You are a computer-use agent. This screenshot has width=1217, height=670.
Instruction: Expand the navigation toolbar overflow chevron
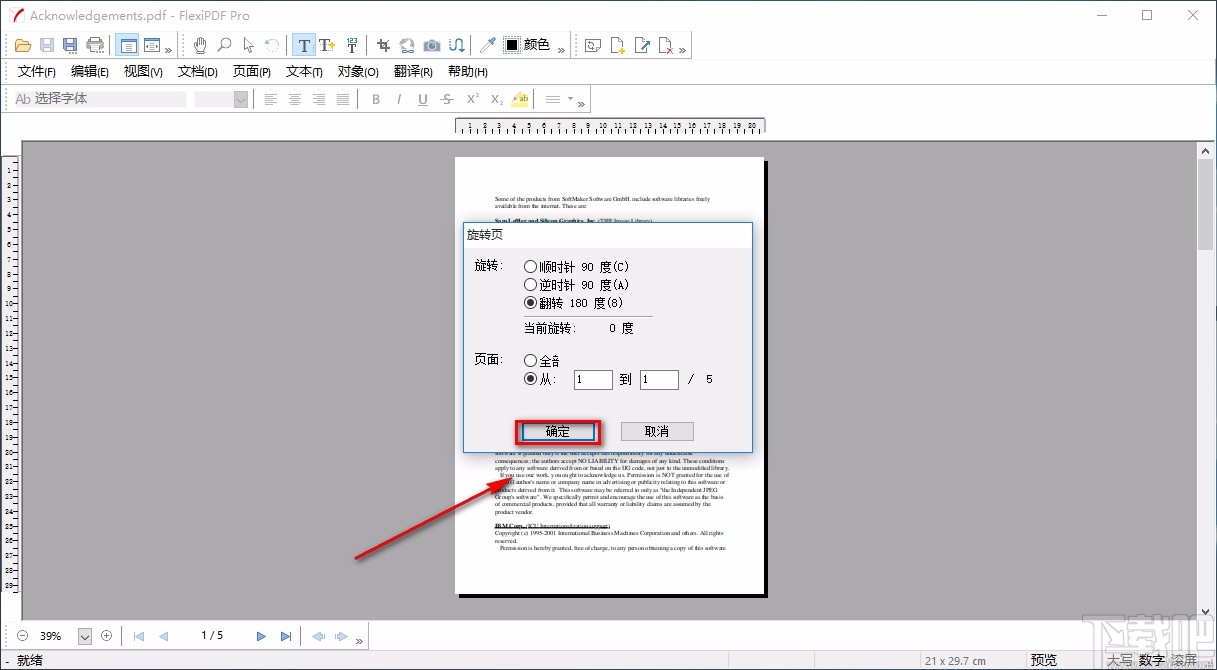(359, 639)
